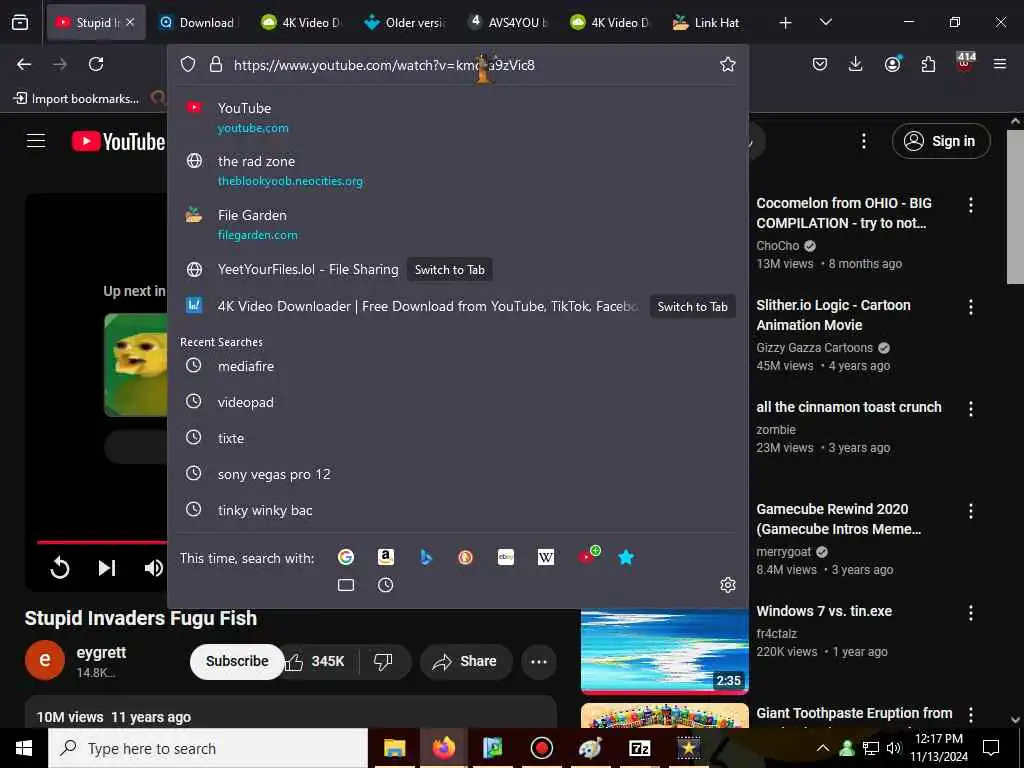Search this time in Bookmarks
The width and height of the screenshot is (1024, 768).
626,557
